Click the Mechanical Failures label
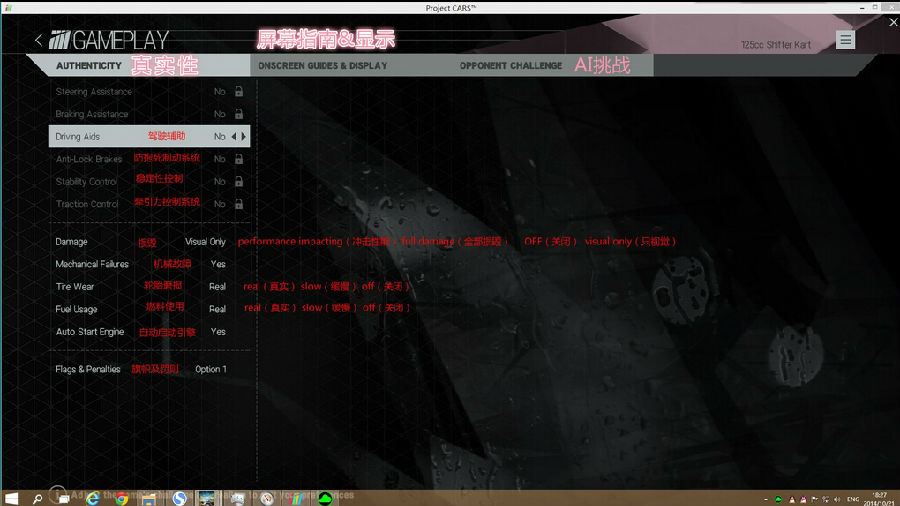 coord(92,264)
